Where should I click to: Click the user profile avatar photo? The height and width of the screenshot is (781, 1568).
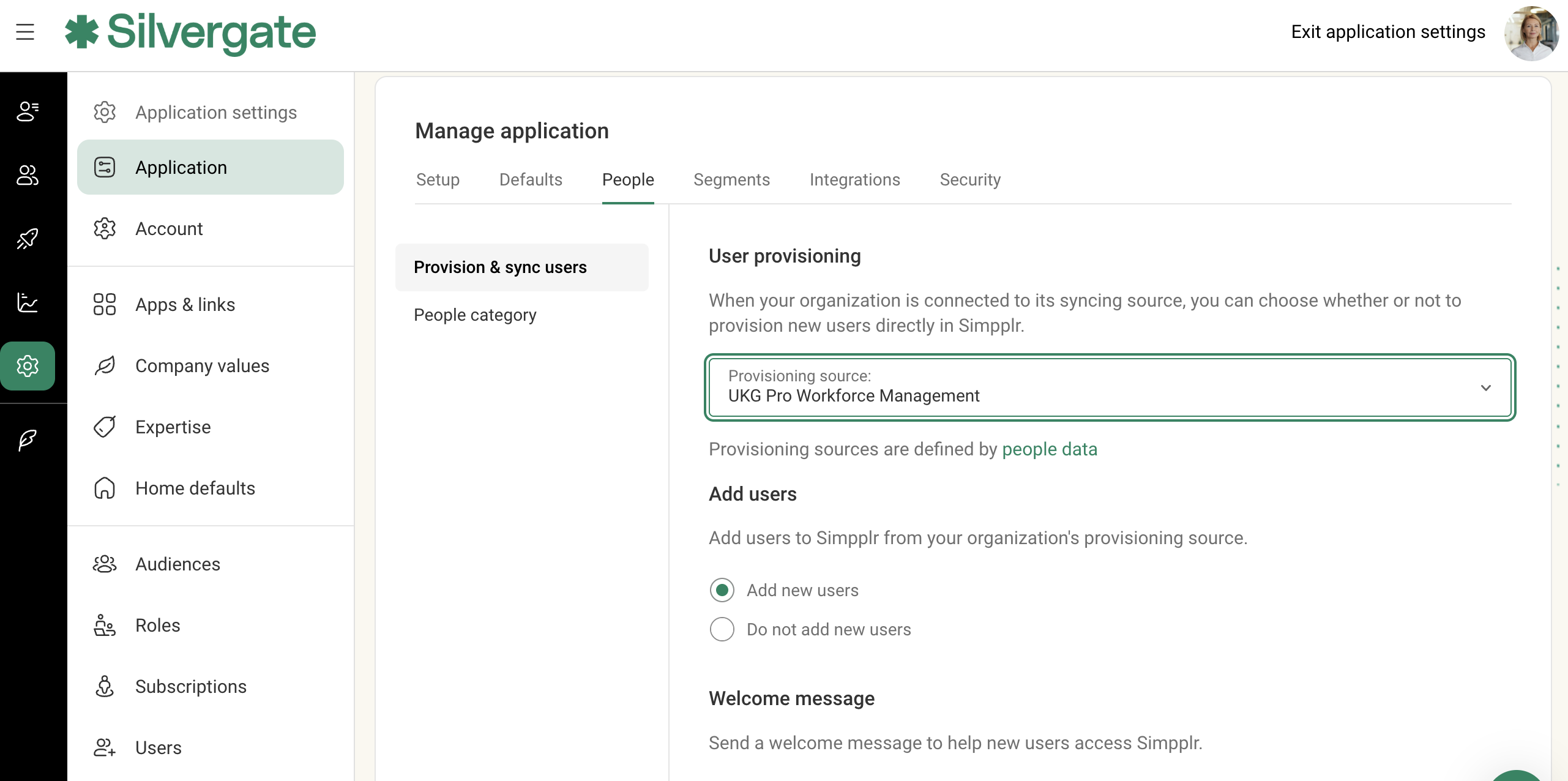click(1531, 33)
